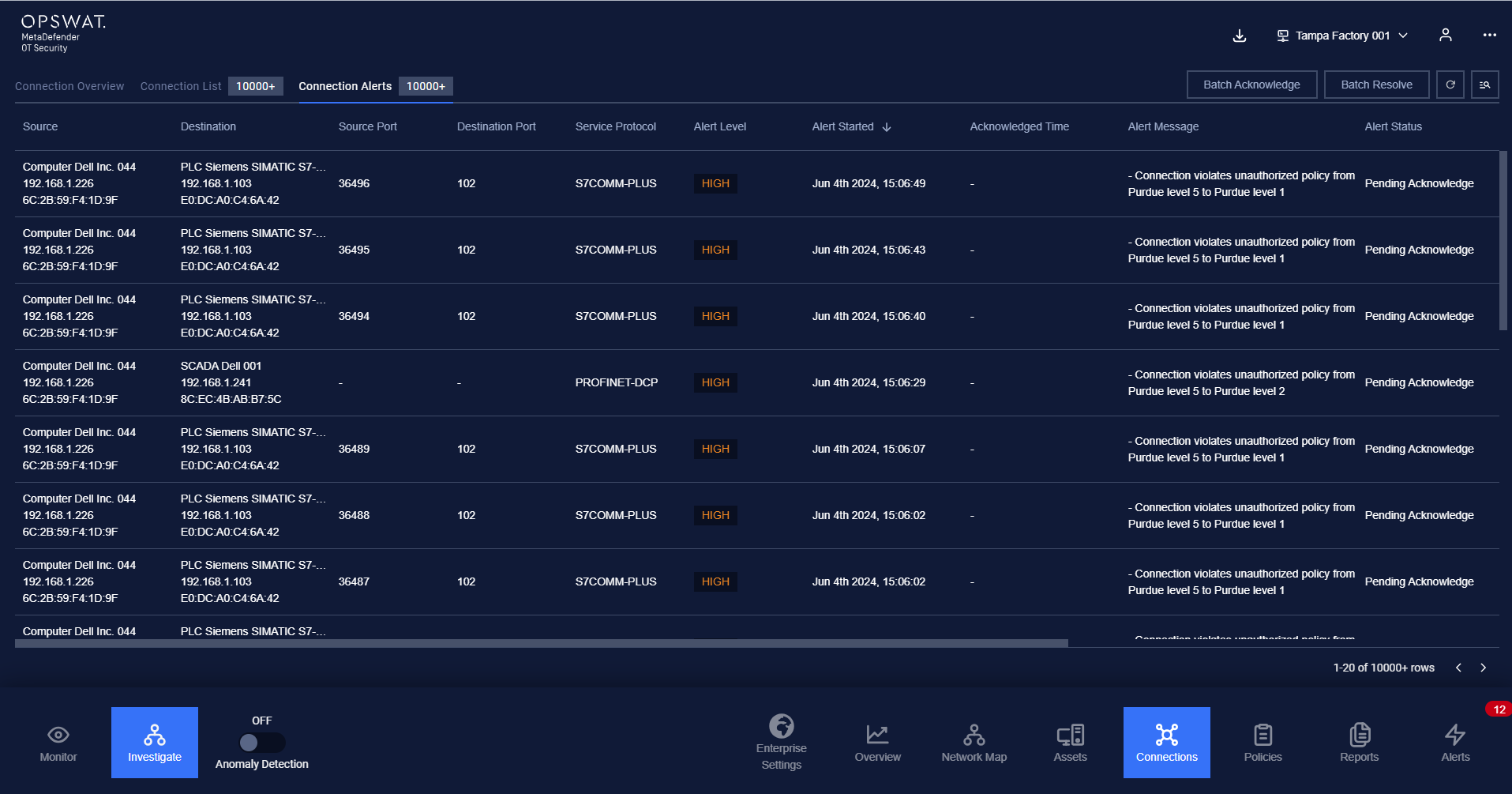
Task: Click HIGH badge in source port 36496 row
Action: 715,183
